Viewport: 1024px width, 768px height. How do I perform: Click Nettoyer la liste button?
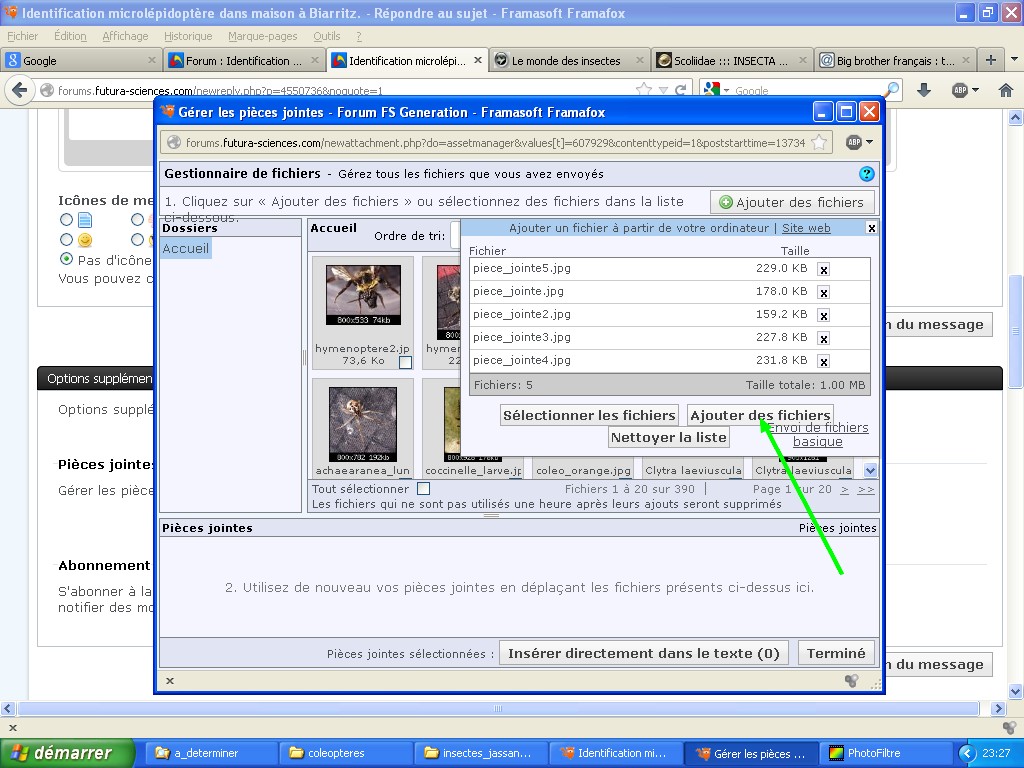point(669,438)
